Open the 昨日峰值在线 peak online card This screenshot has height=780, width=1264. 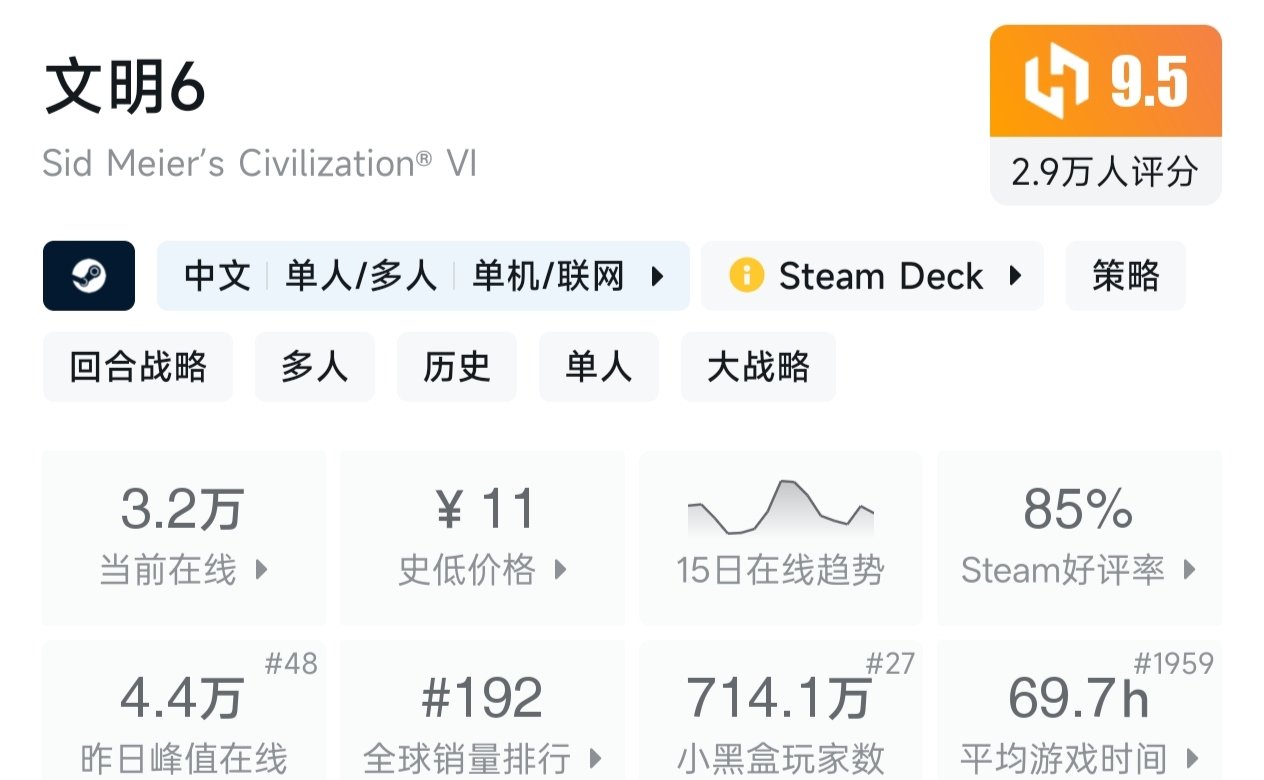point(184,712)
